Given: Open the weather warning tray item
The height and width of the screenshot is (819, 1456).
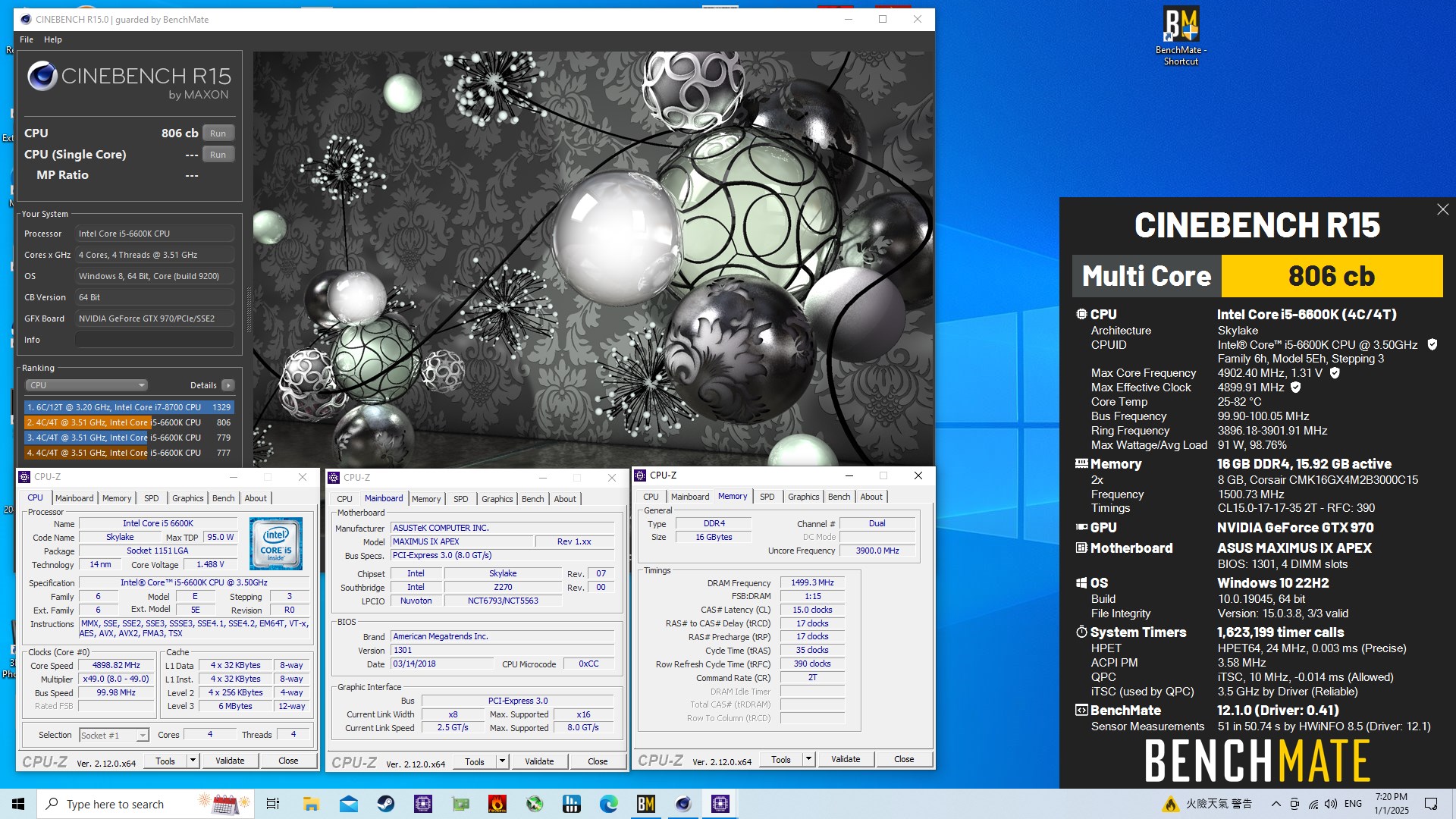Looking at the screenshot, I should (x=1207, y=804).
